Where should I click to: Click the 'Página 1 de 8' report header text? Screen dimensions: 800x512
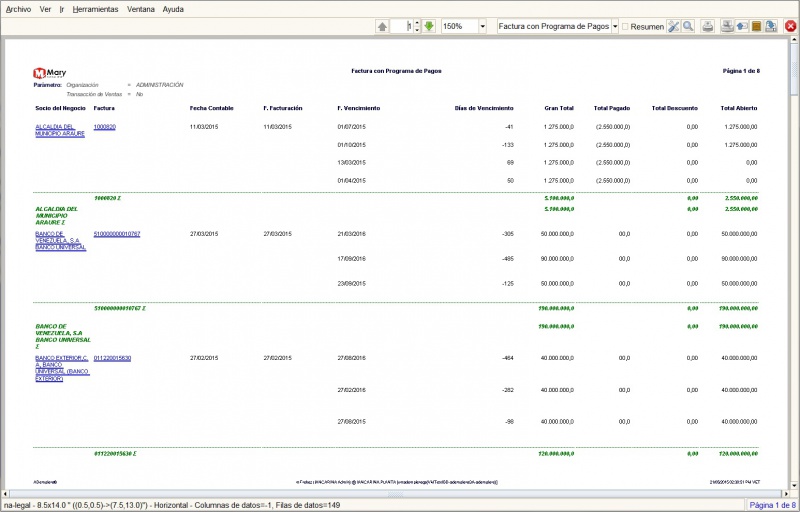coord(741,71)
